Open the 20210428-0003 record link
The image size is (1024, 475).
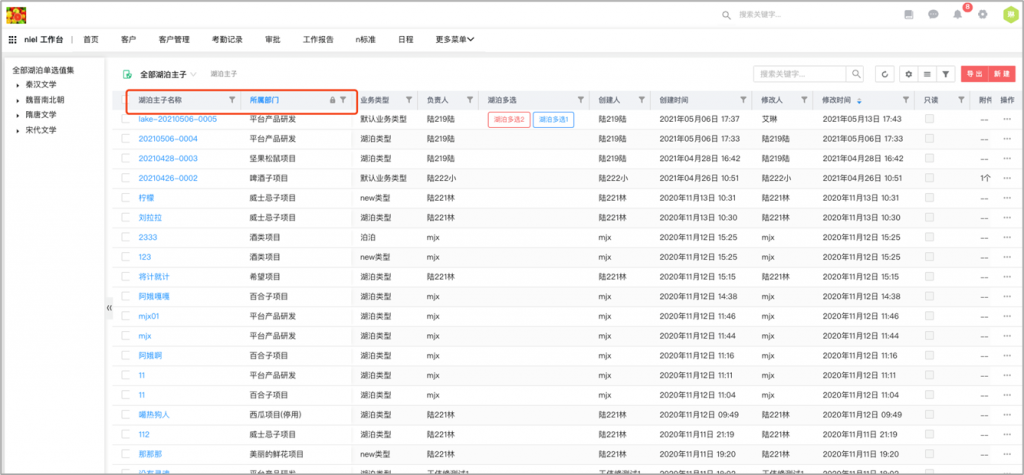(x=167, y=158)
